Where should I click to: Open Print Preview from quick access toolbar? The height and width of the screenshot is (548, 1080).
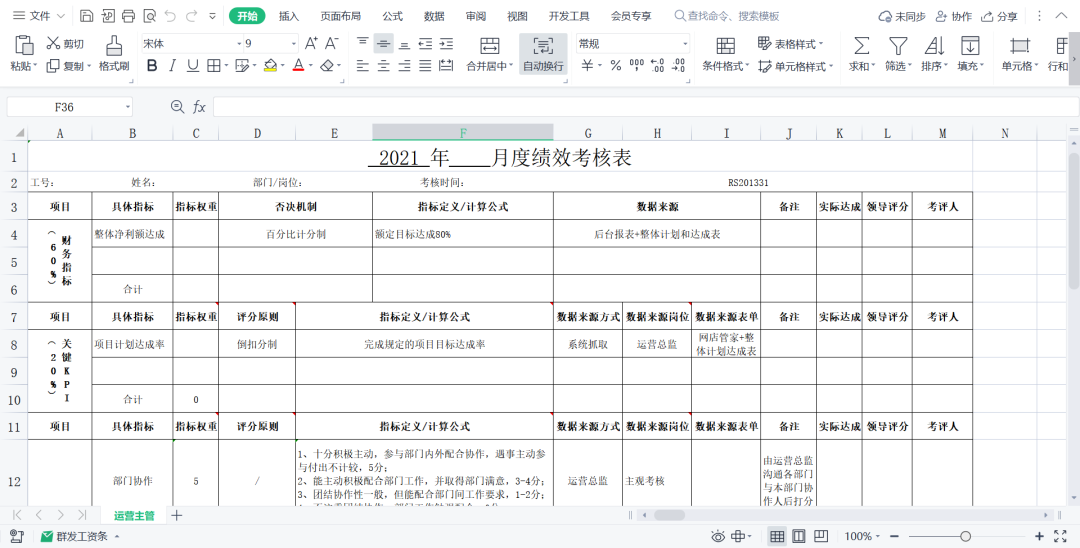[x=149, y=16]
